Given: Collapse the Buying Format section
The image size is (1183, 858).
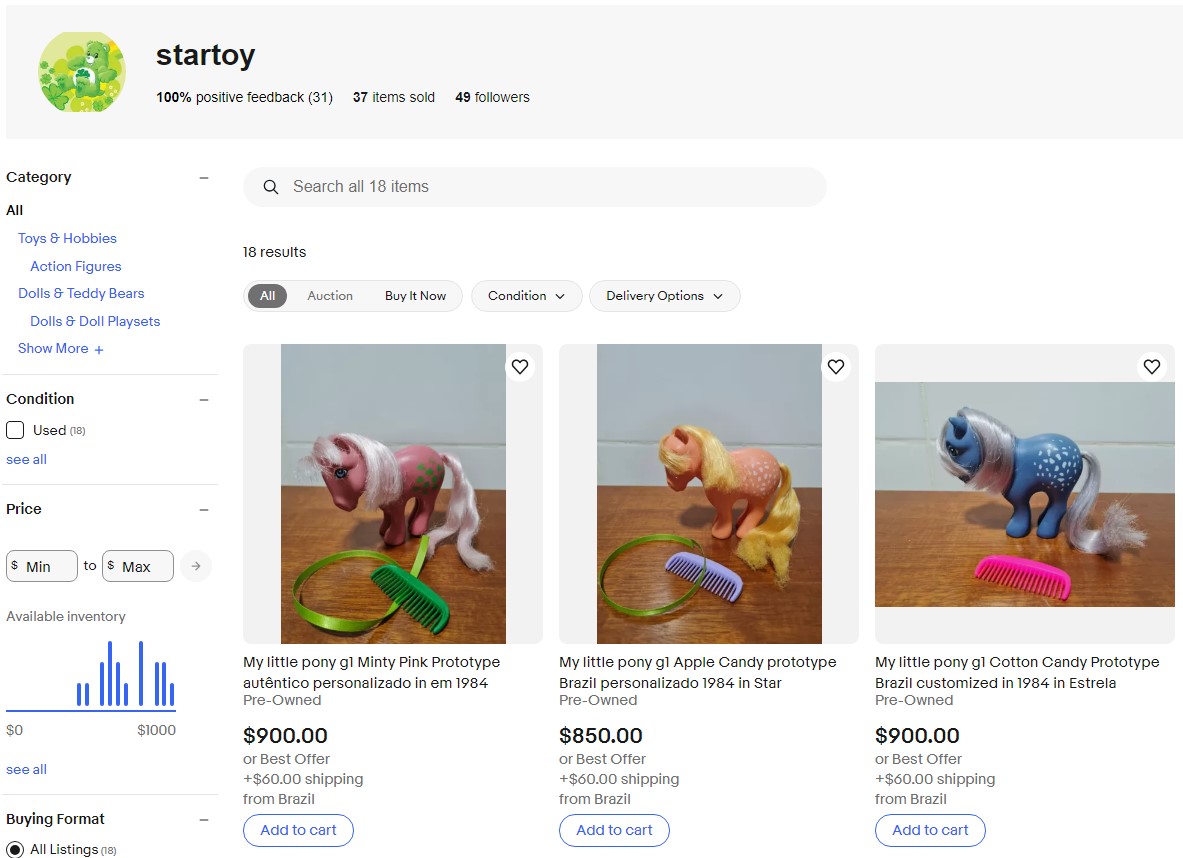Looking at the screenshot, I should pyautogui.click(x=204, y=820).
